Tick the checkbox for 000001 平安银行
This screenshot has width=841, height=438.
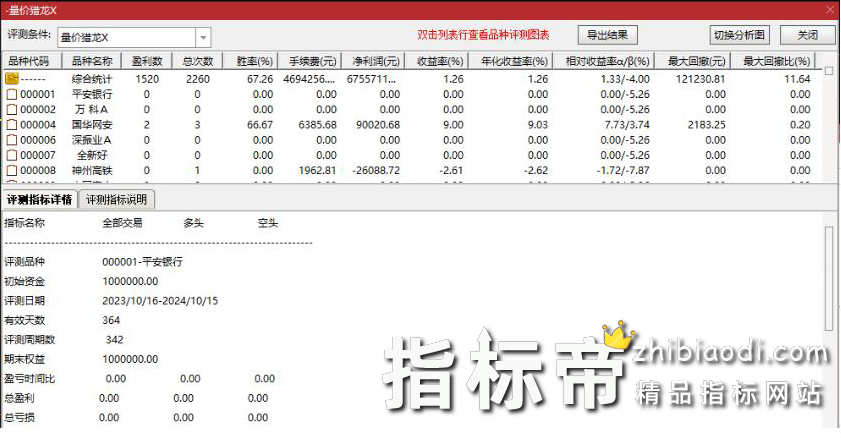(12, 94)
